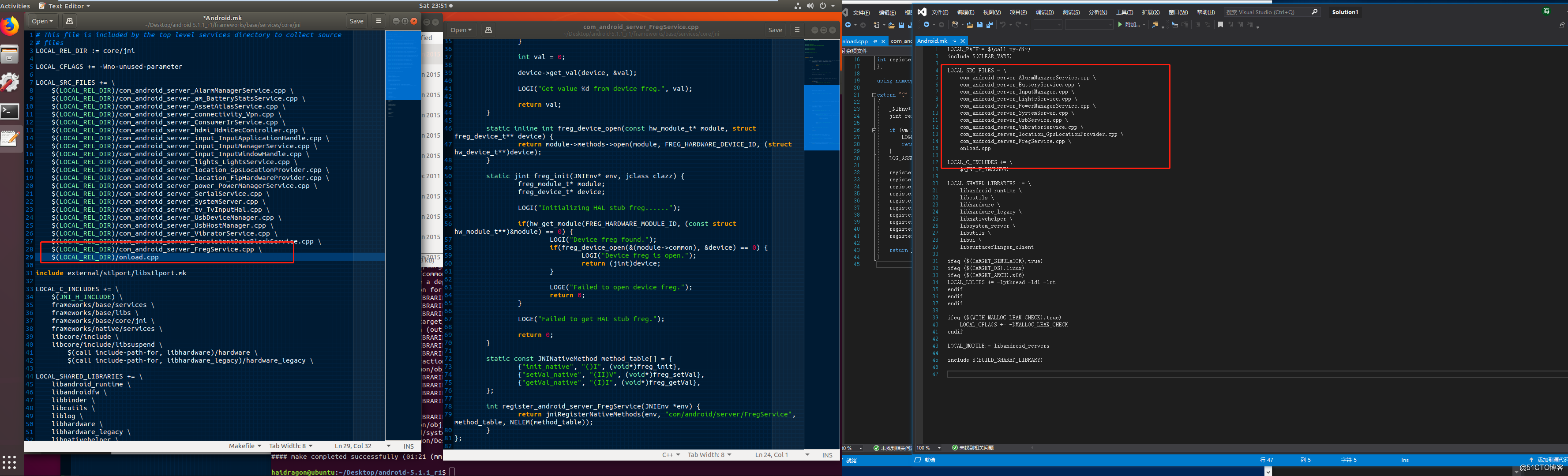The width and height of the screenshot is (1568, 476).
Task: Open the volume icon in top bar
Action: [x=810, y=5]
